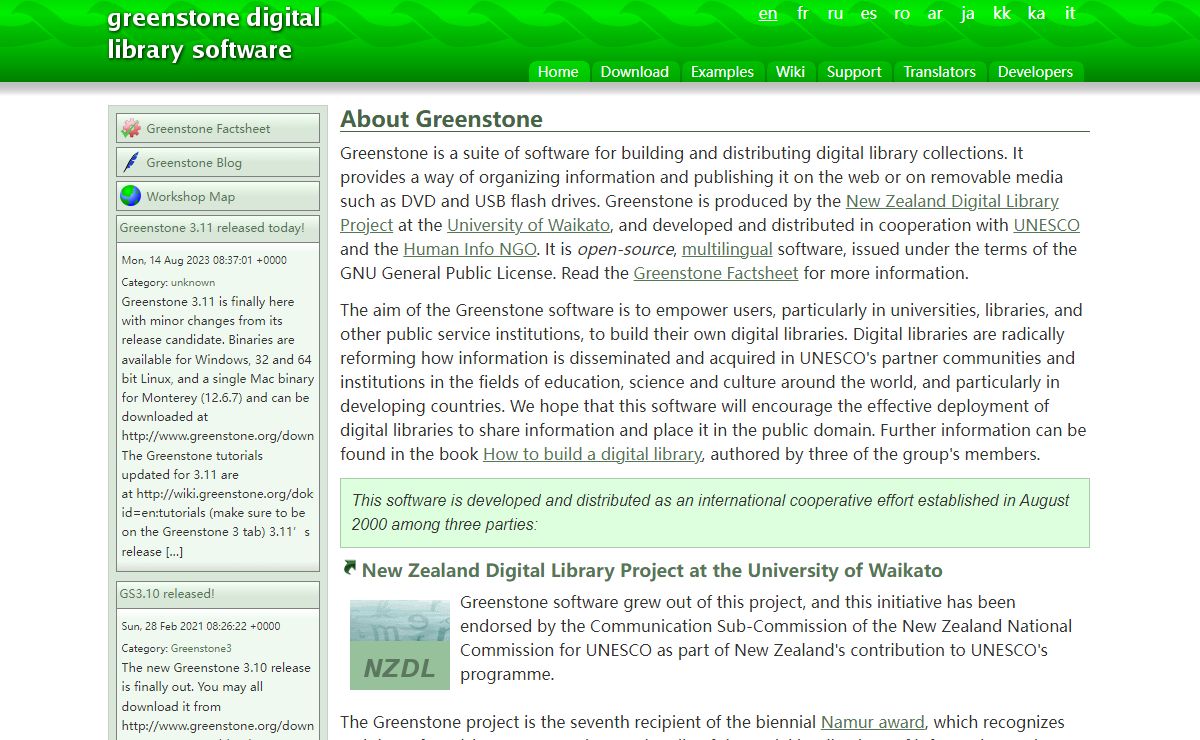
Task: Click the 'About Greenstone' heading
Action: coord(441,119)
